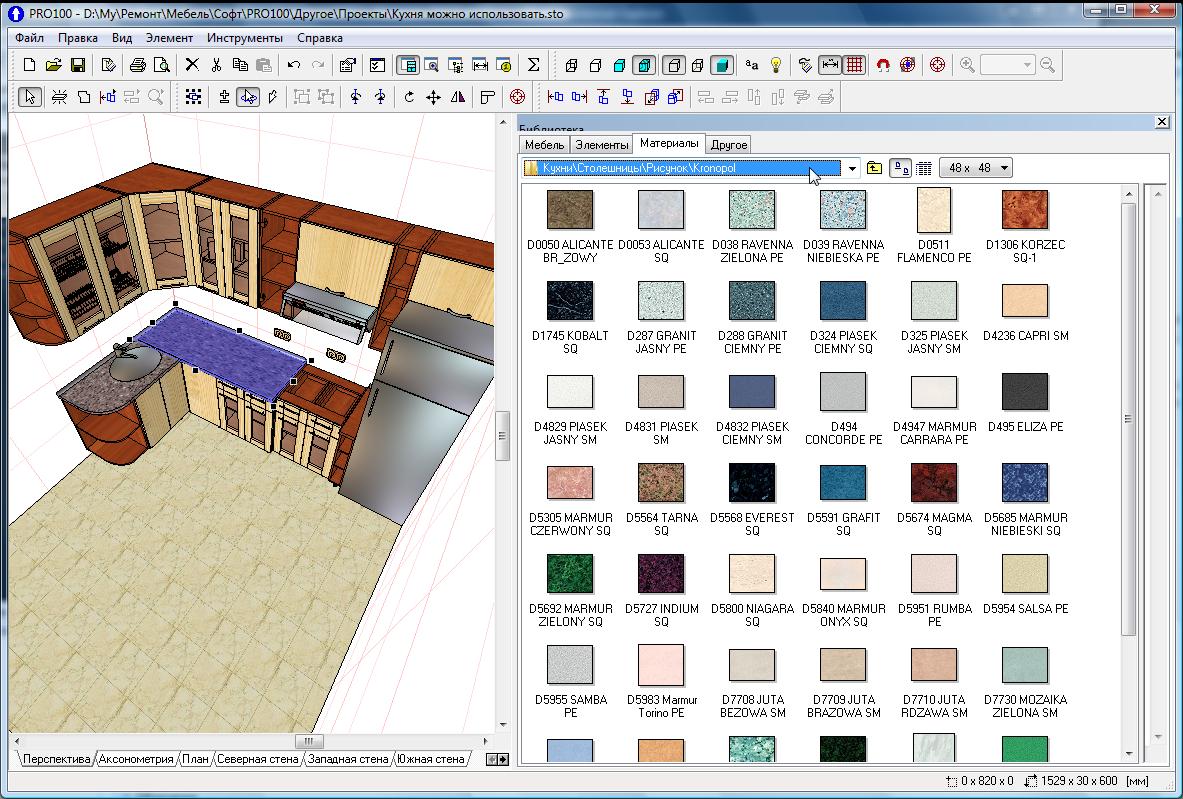Create a new project file
1183x799 pixels.
29,66
